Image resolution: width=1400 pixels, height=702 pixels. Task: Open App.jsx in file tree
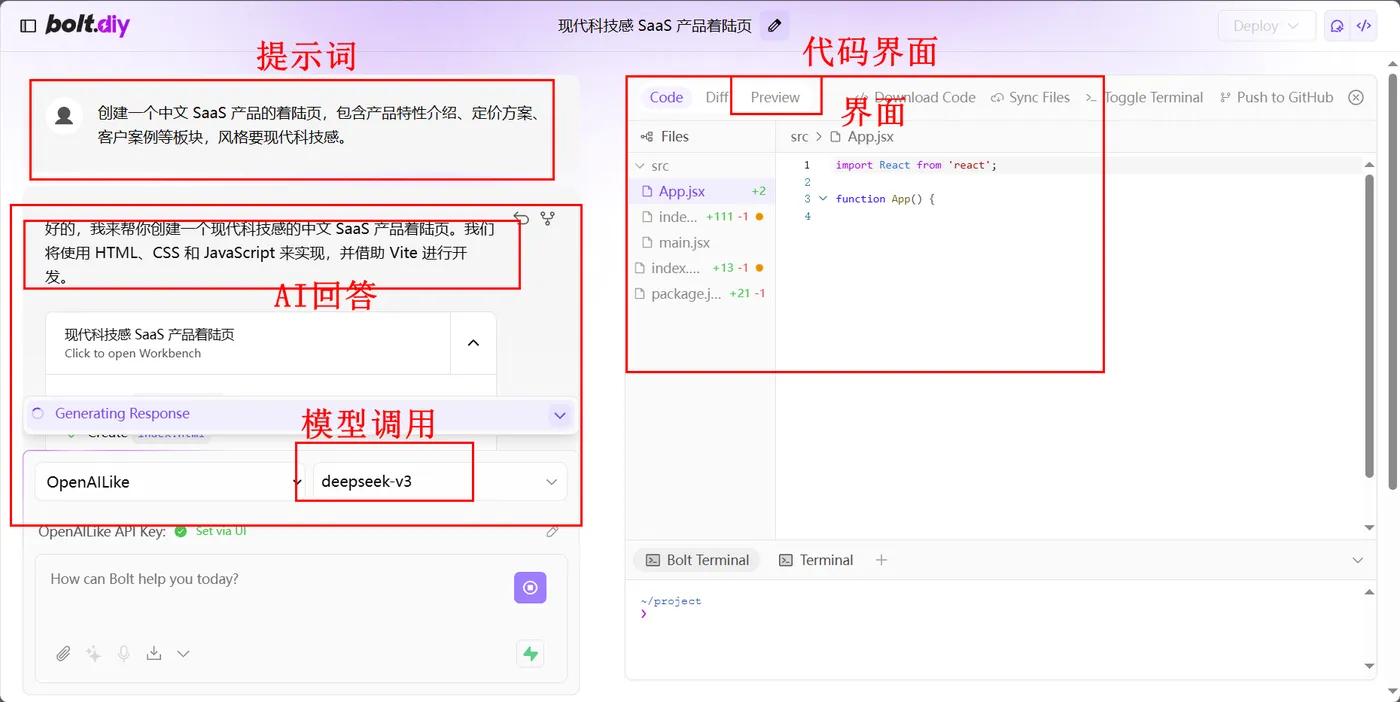click(x=700, y=191)
